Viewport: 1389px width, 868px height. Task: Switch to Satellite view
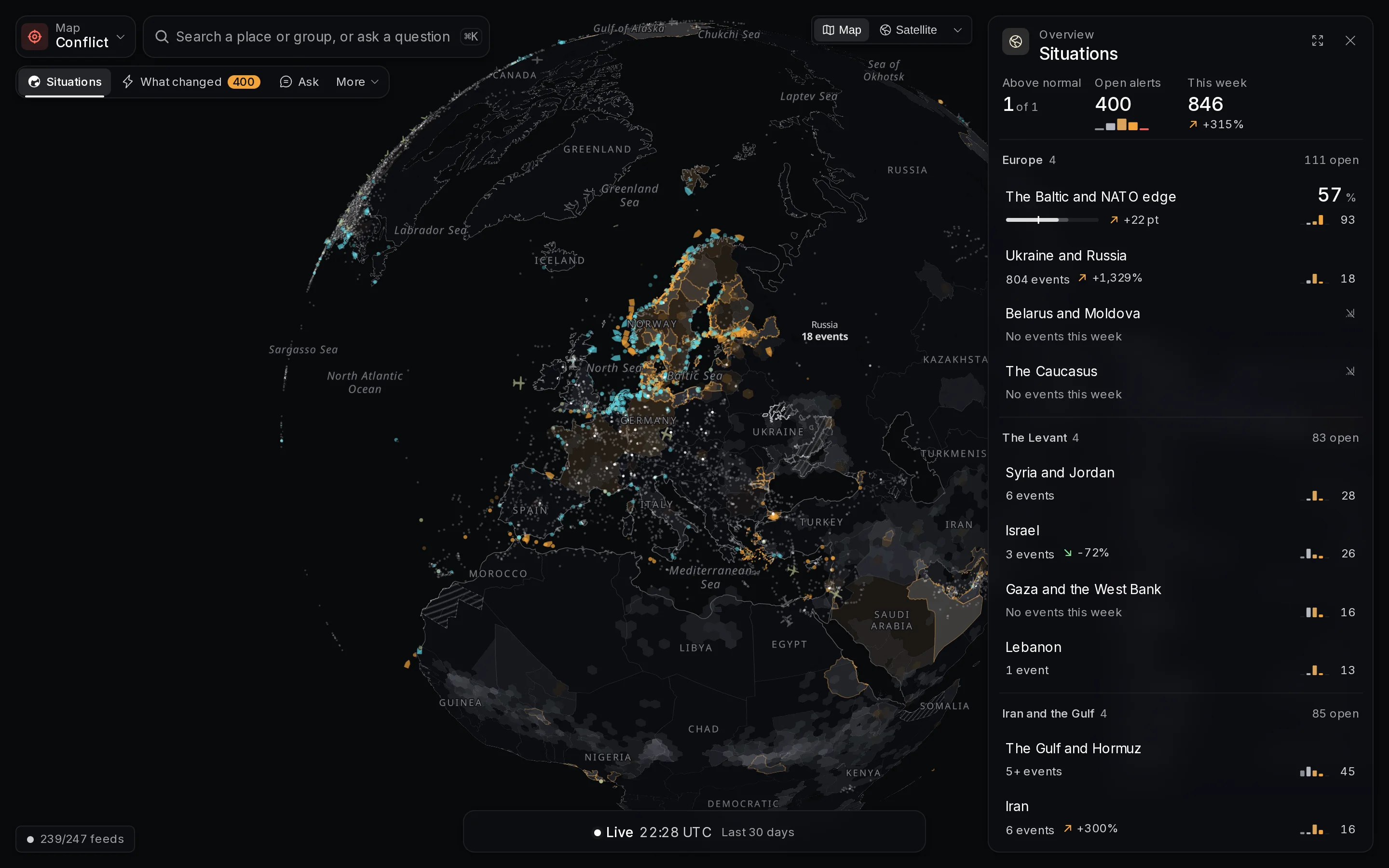pos(908,30)
